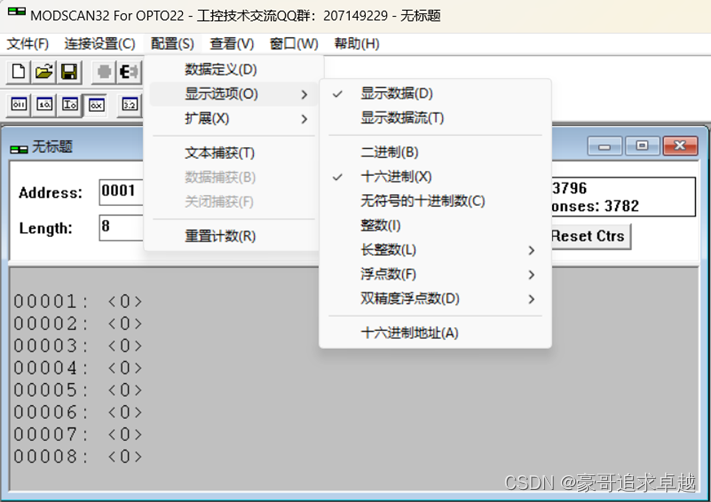The width and height of the screenshot is (711, 502).
Task: Click register row 00002
Action: tap(78, 323)
